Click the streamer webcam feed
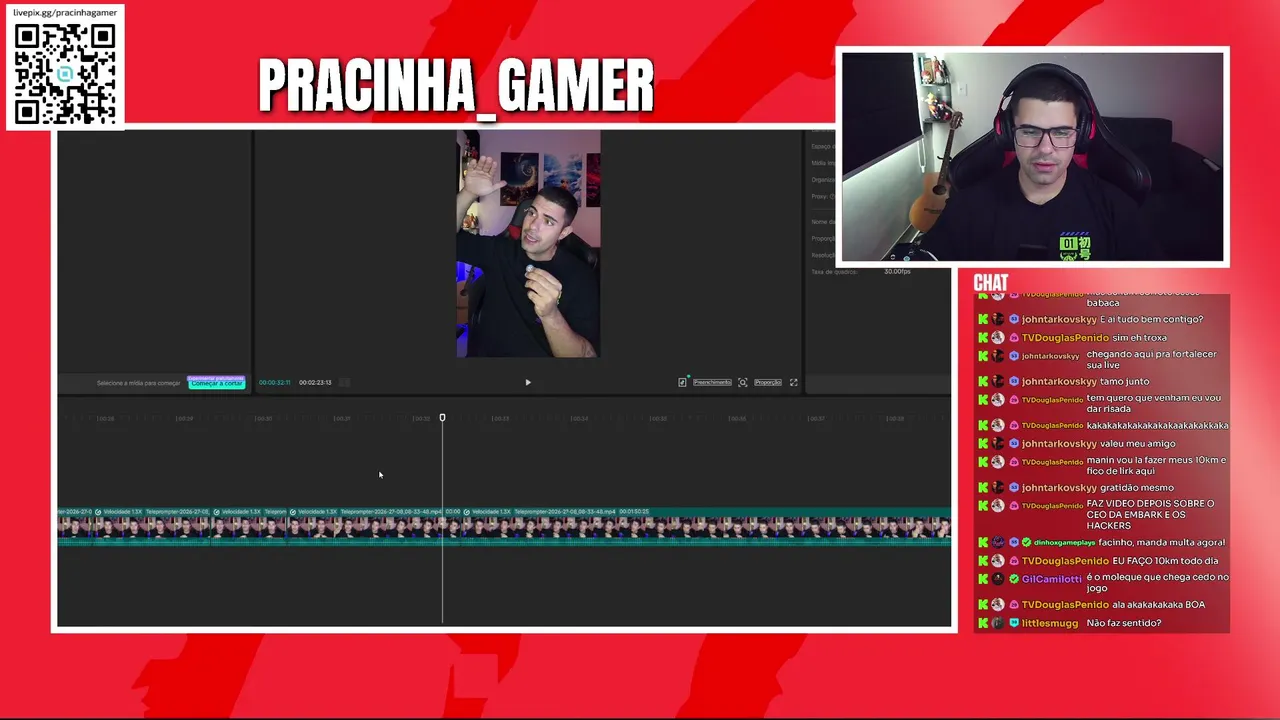Screen dimensions: 1280x720 point(1032,157)
